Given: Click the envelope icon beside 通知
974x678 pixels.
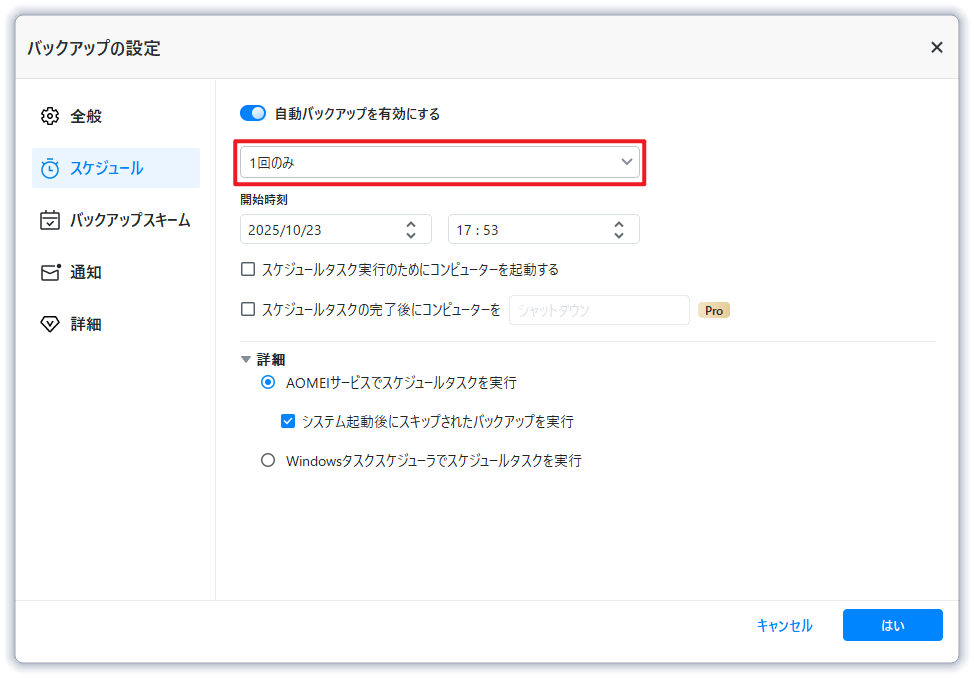Looking at the screenshot, I should pyautogui.click(x=50, y=272).
